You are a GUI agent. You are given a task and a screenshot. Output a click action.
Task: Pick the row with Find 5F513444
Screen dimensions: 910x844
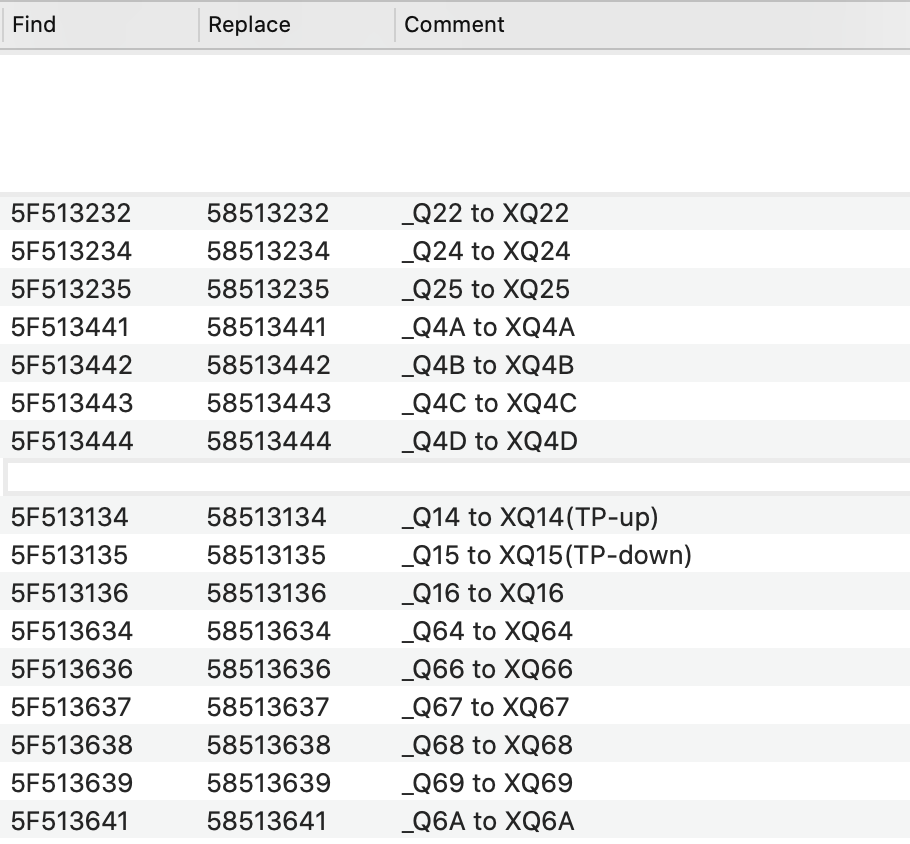[71, 441]
